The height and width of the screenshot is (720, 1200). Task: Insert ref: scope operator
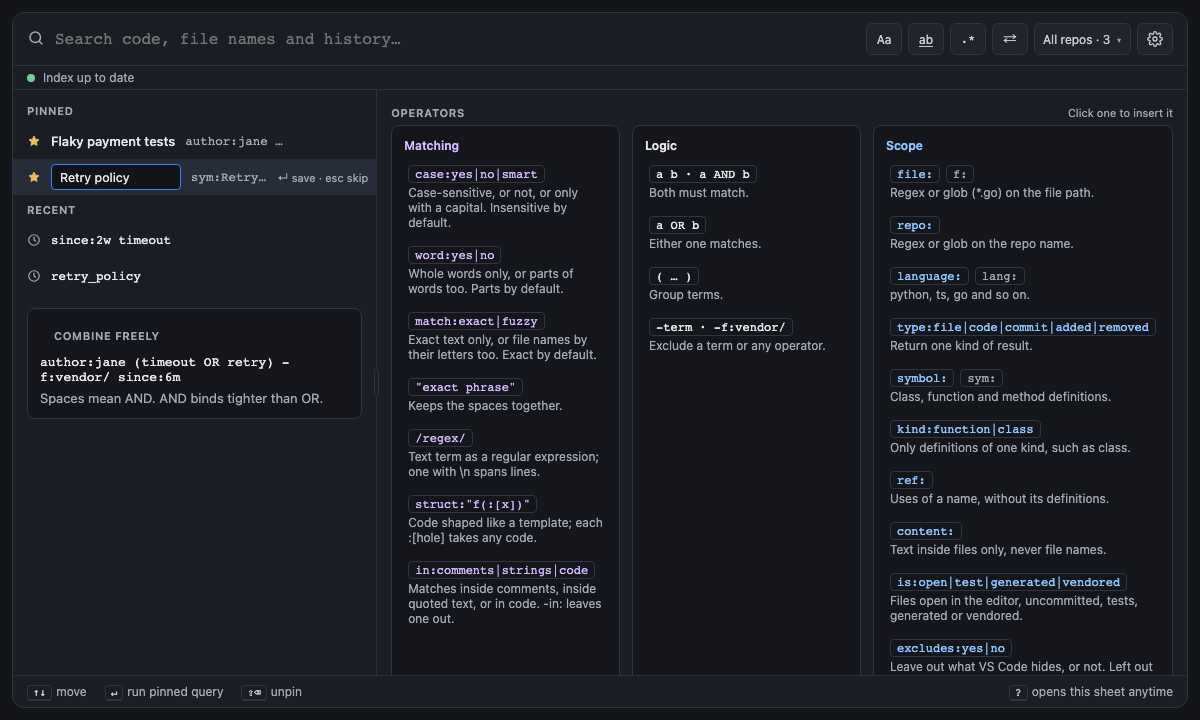911,480
